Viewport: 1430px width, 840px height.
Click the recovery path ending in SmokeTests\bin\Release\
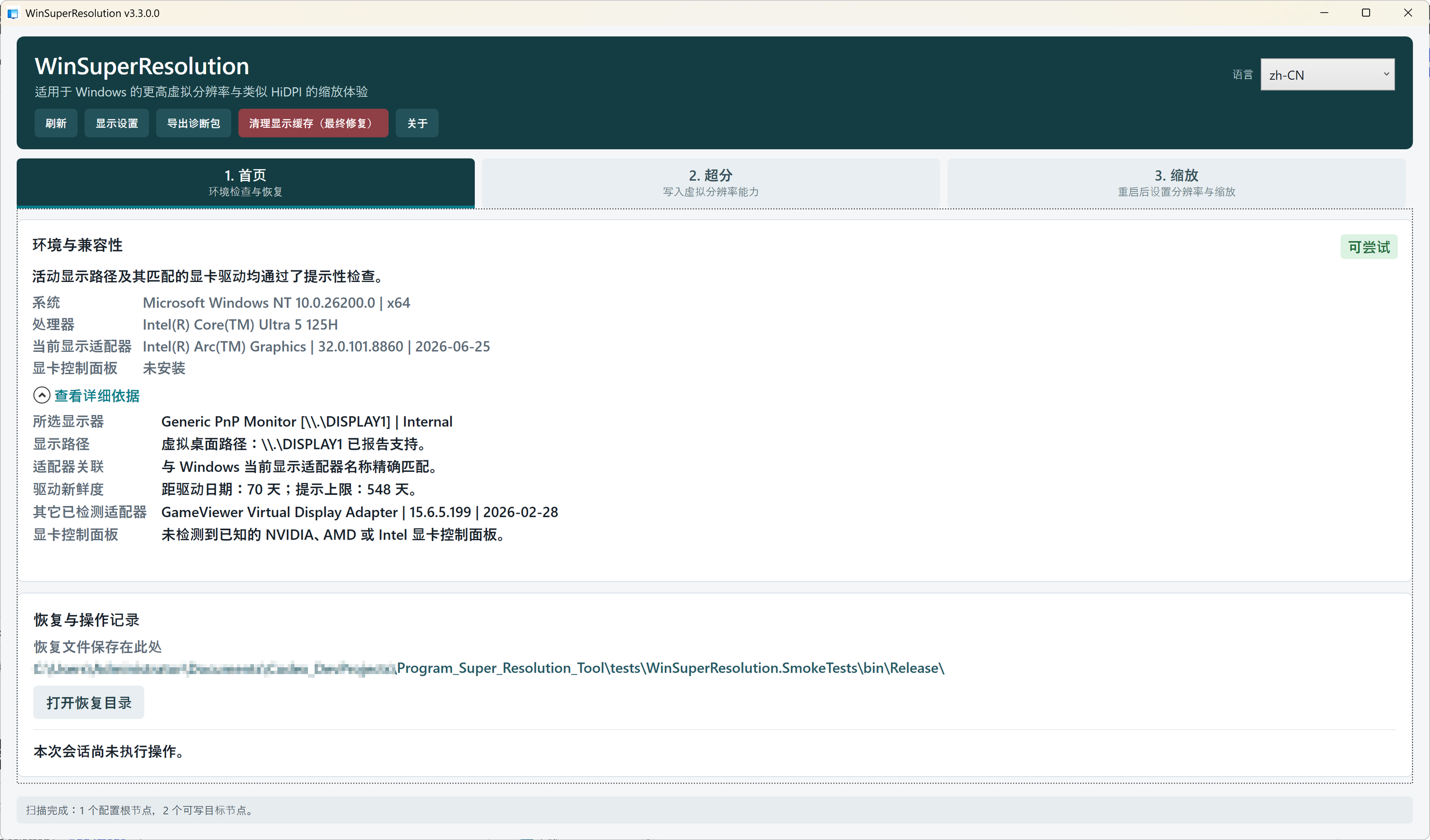tap(489, 668)
